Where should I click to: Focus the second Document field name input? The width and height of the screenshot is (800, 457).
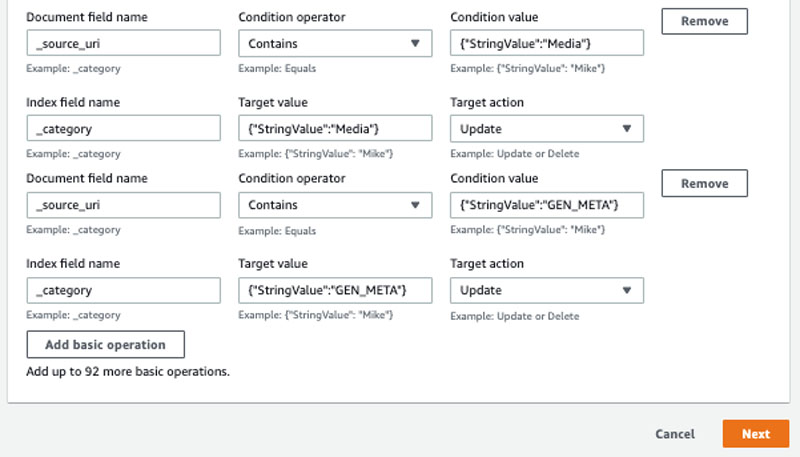pyautogui.click(x=123, y=205)
